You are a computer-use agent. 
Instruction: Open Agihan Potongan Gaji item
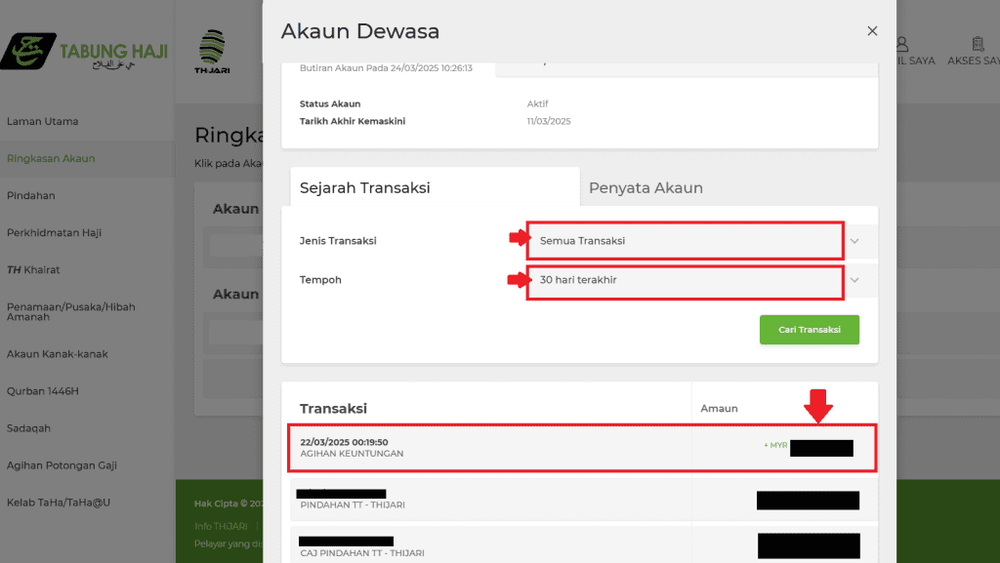point(62,465)
